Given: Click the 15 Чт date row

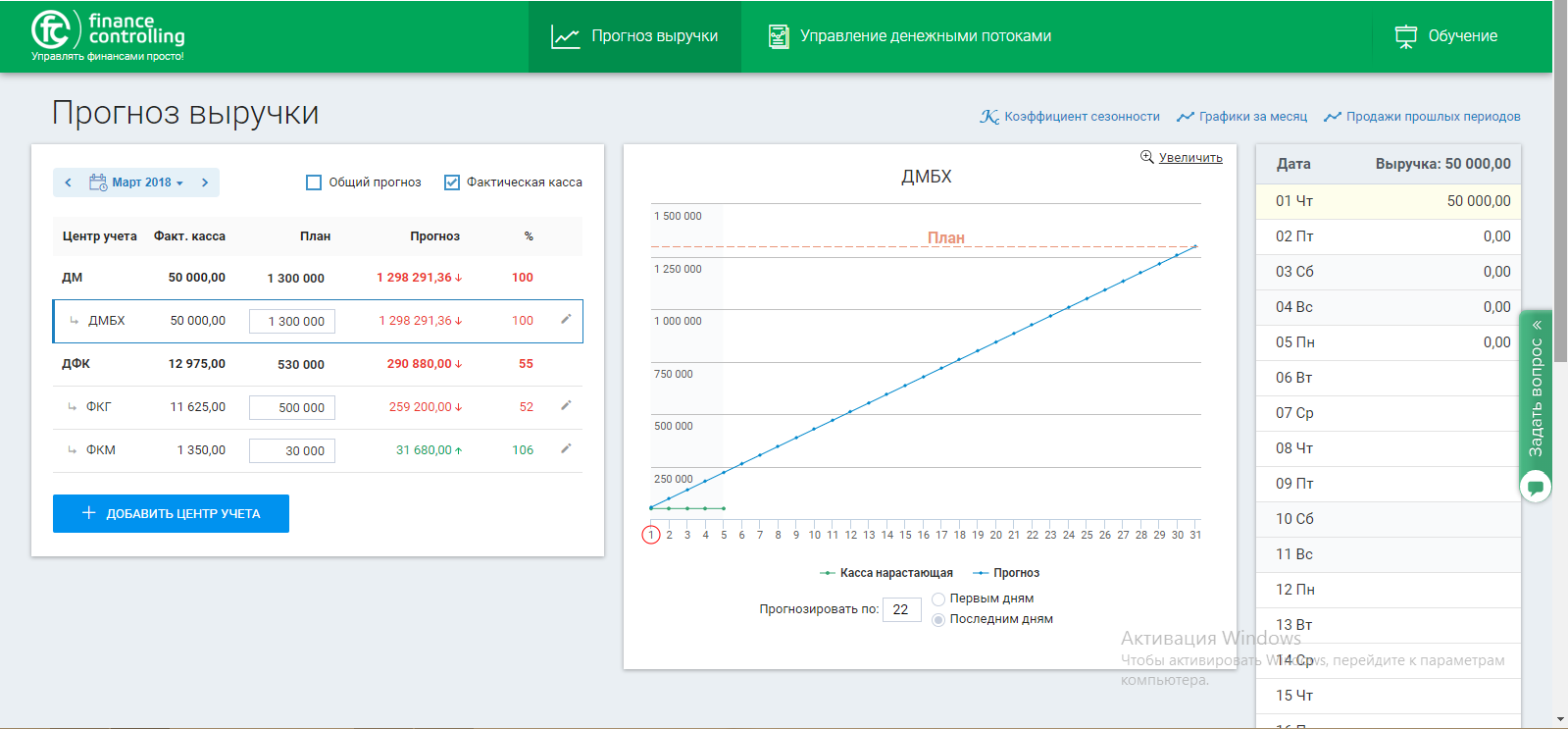Looking at the screenshot, I should click(x=1389, y=696).
